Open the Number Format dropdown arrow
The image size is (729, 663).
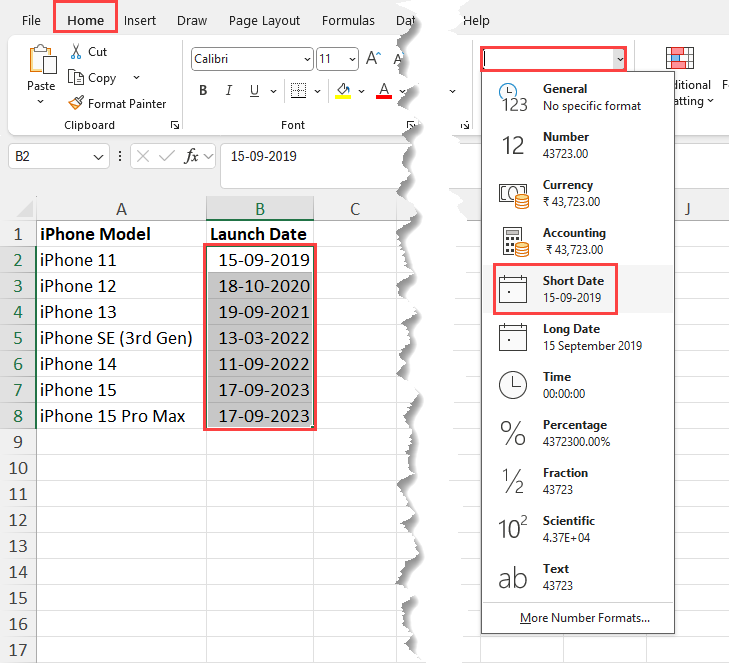pos(620,59)
